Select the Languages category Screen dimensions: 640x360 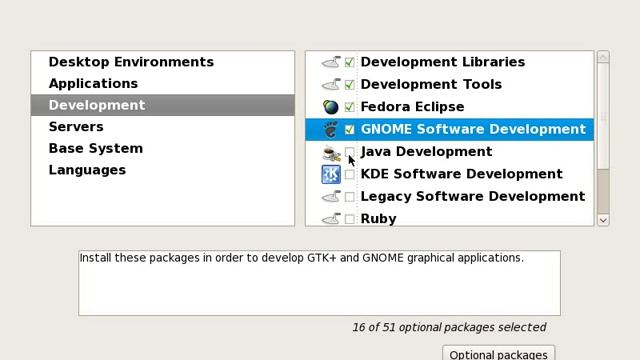tap(162, 170)
